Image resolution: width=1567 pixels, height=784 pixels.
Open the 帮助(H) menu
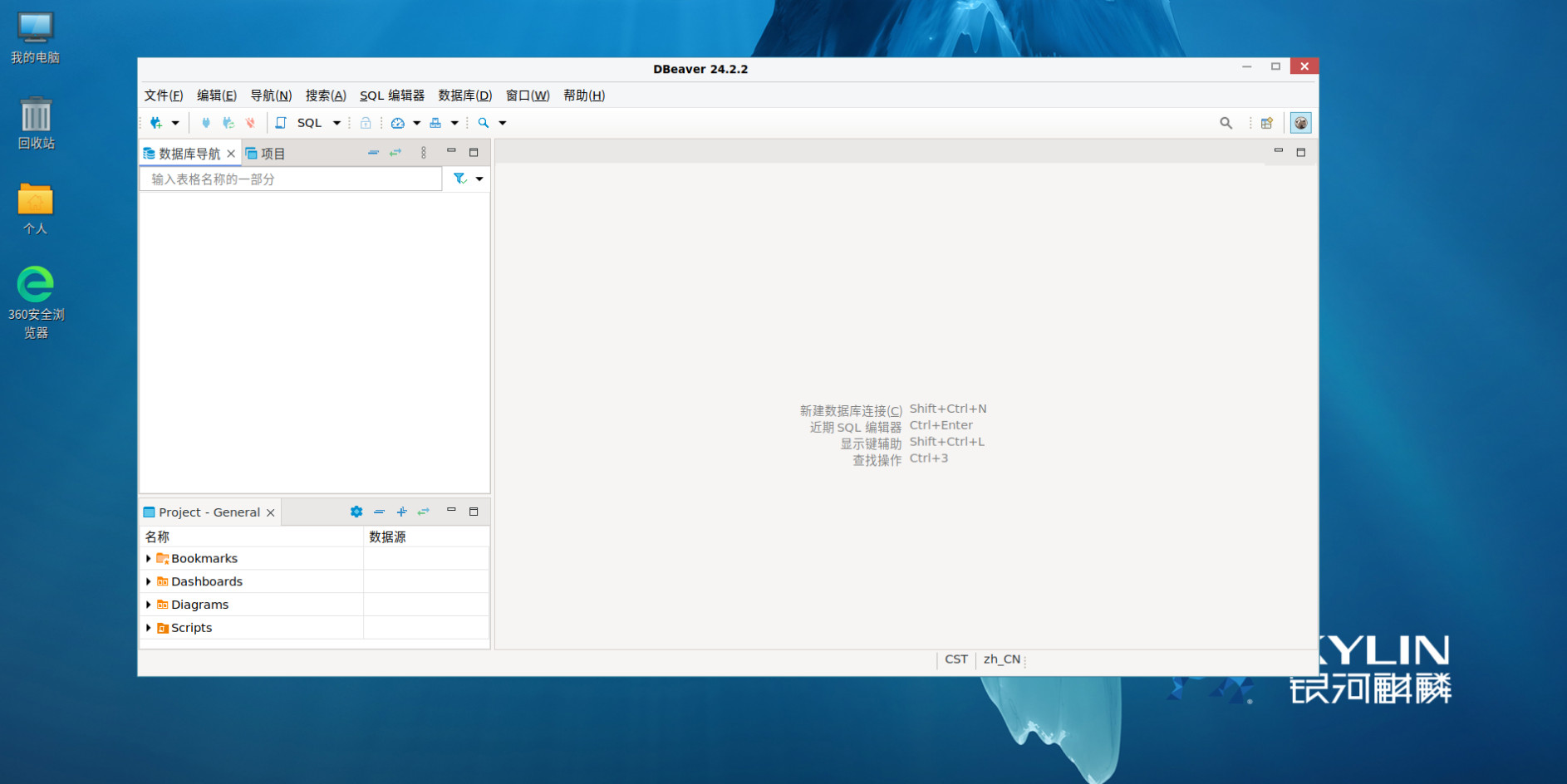click(x=584, y=96)
